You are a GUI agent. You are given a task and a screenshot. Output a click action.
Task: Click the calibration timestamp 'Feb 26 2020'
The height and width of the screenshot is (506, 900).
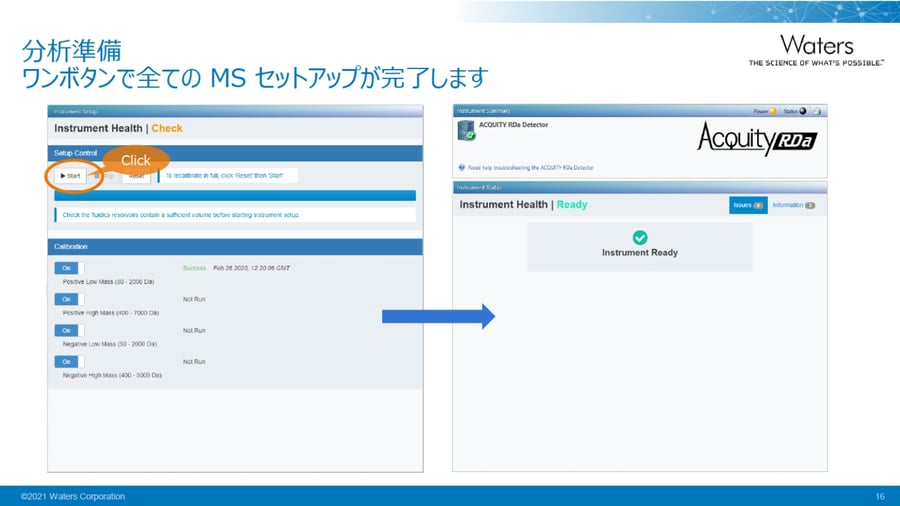click(251, 268)
